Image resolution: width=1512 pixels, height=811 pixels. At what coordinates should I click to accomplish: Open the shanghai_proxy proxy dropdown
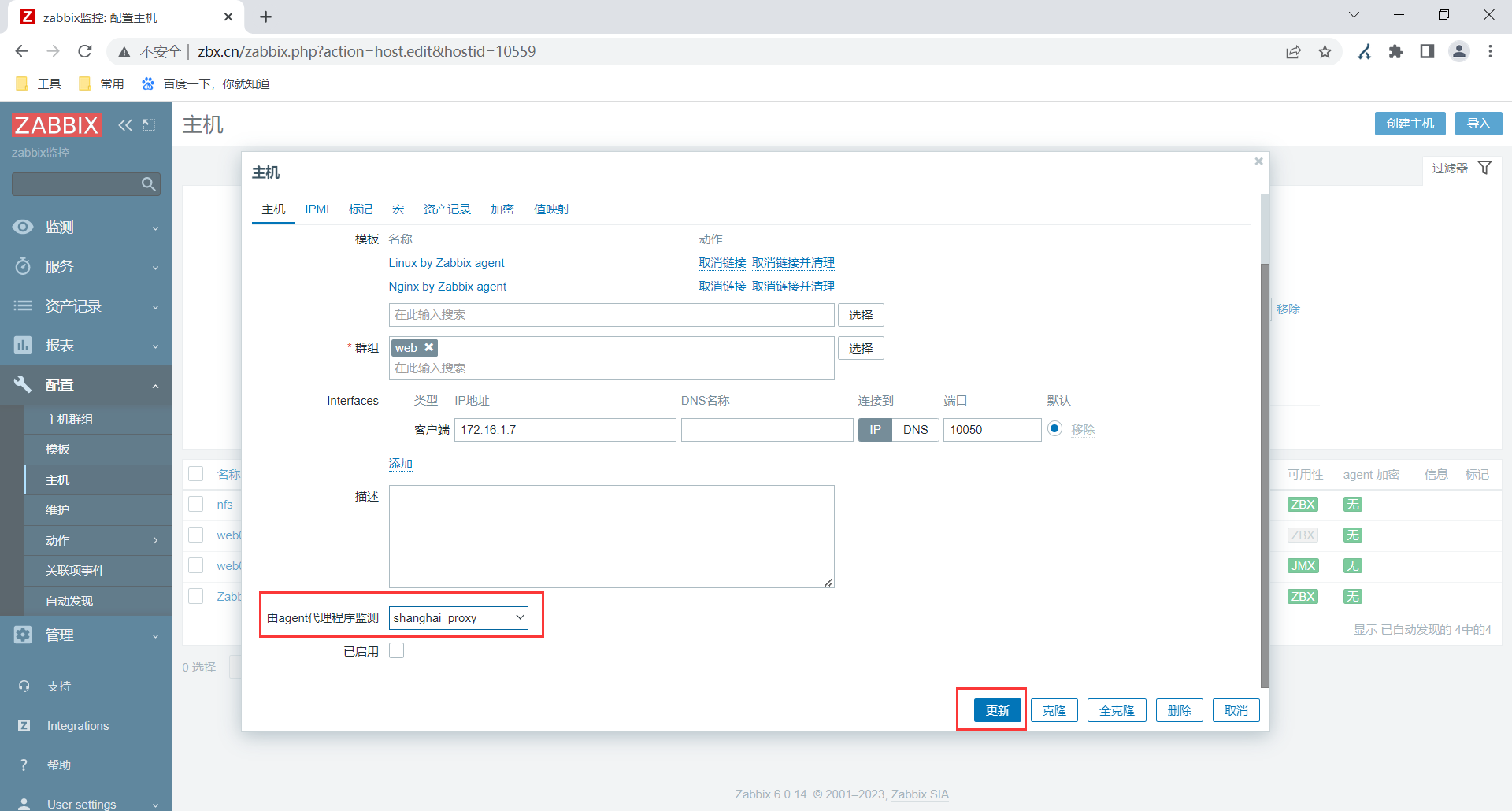pyautogui.click(x=458, y=617)
